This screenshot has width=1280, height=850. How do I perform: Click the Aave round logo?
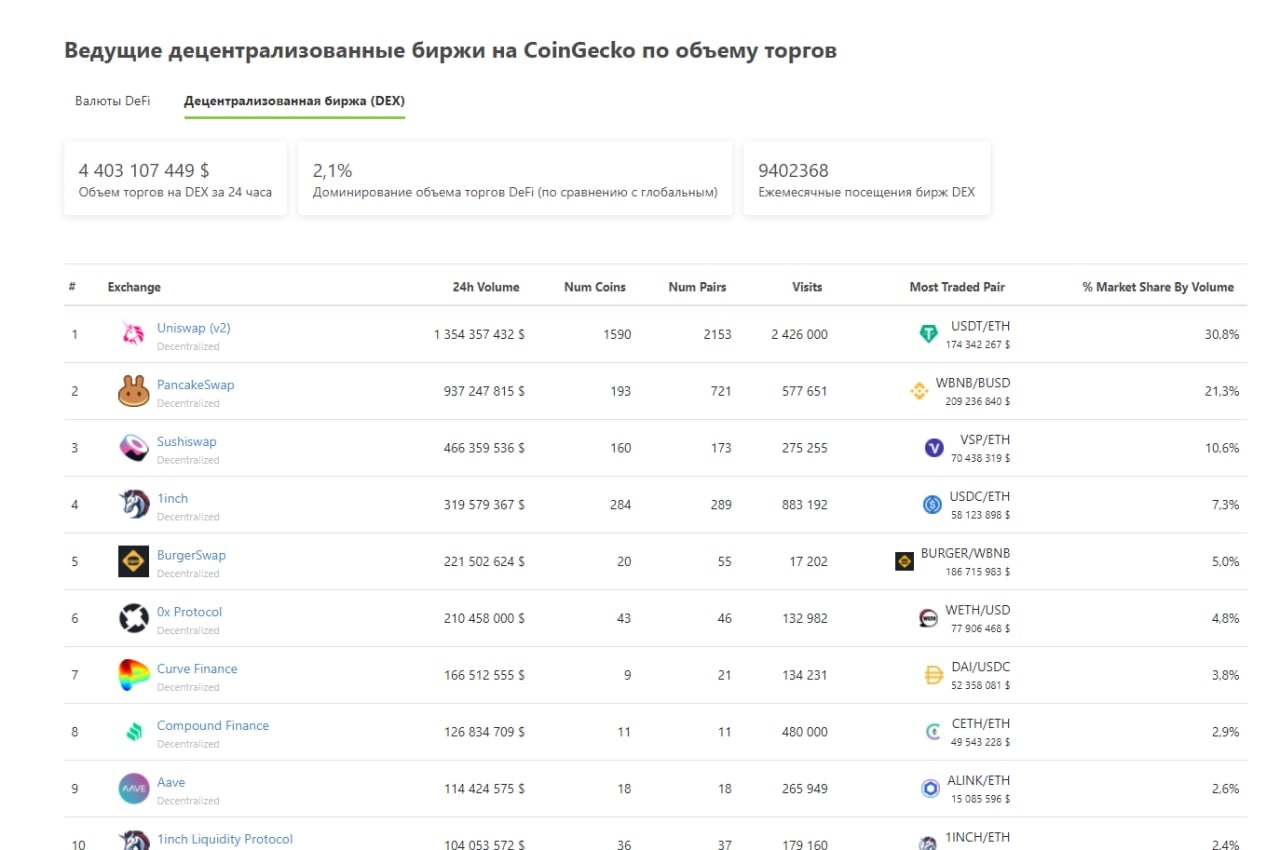point(133,789)
